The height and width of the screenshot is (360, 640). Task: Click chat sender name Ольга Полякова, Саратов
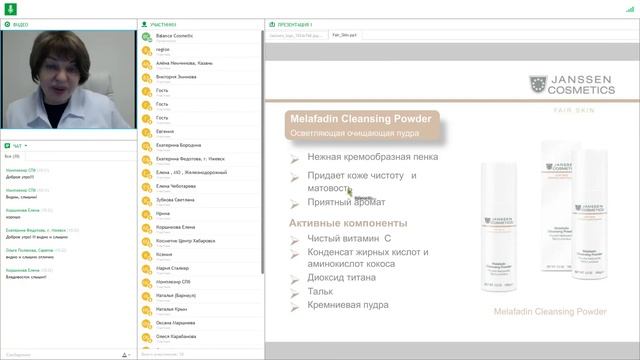pos(29,250)
